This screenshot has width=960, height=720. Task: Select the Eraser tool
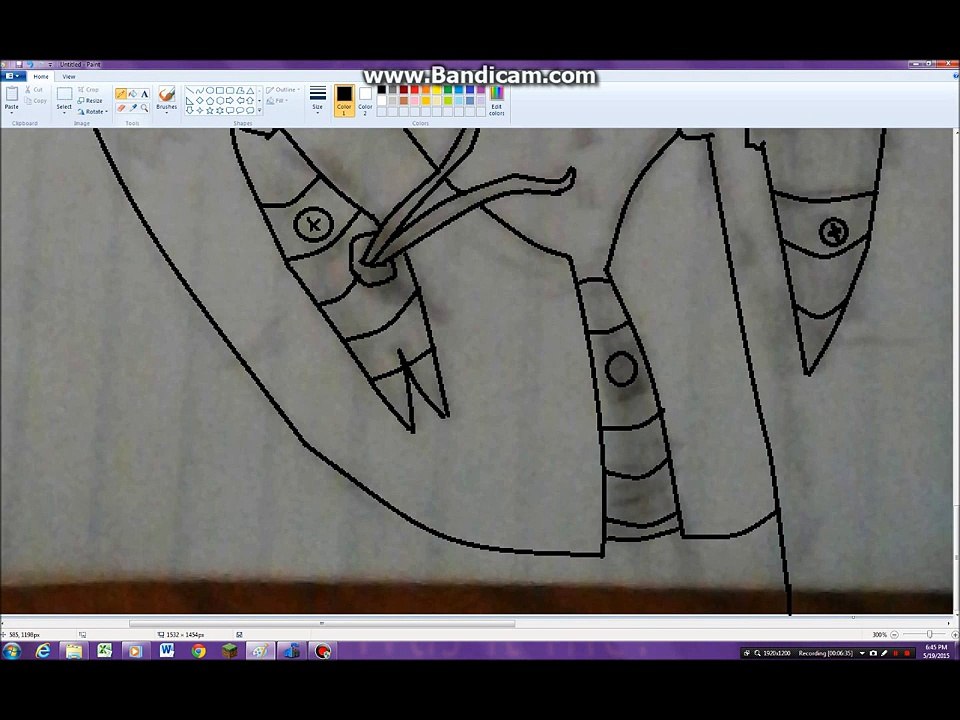pyautogui.click(x=121, y=108)
